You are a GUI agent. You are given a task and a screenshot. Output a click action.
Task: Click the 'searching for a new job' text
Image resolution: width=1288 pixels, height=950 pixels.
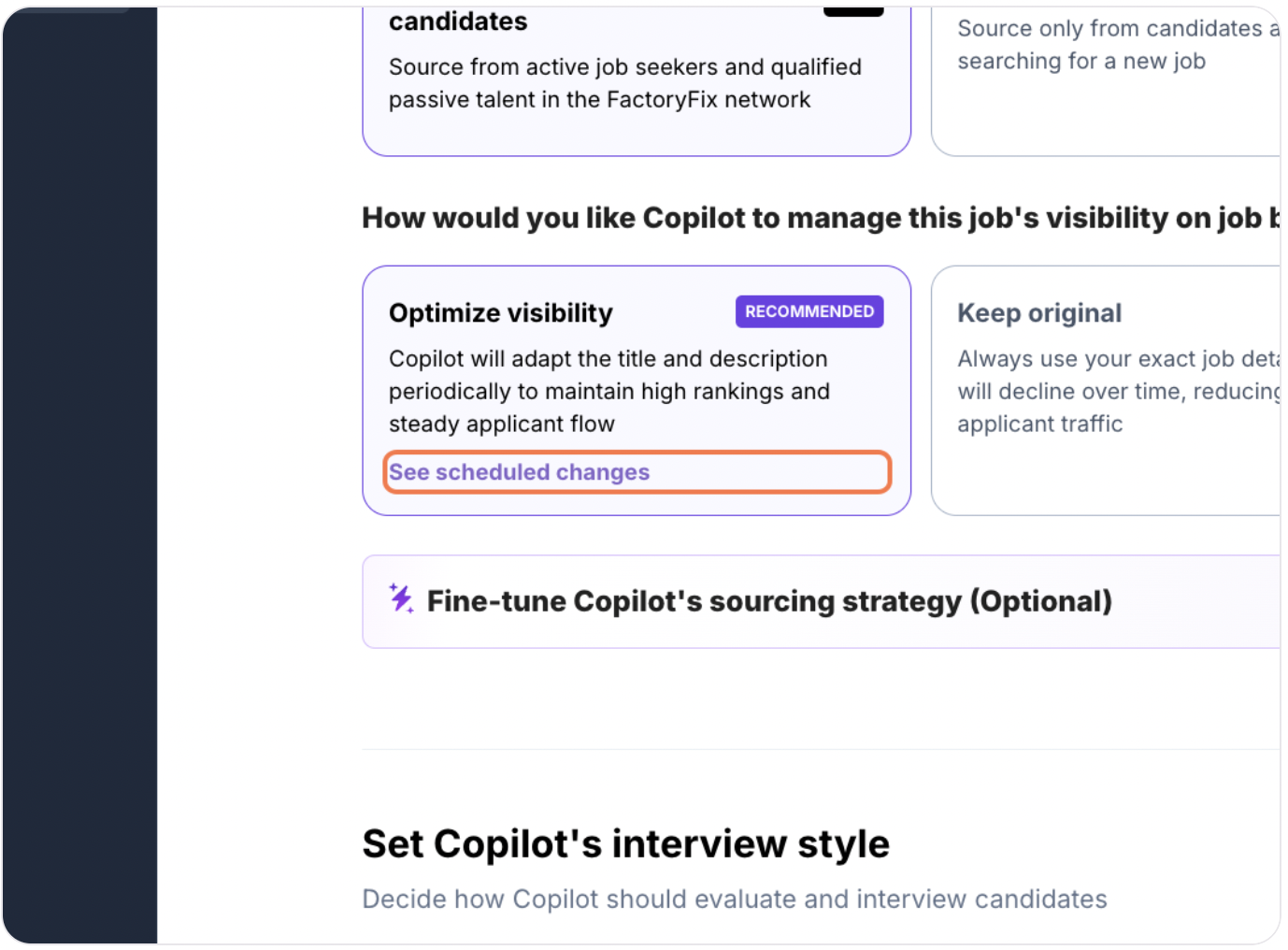(x=1081, y=61)
